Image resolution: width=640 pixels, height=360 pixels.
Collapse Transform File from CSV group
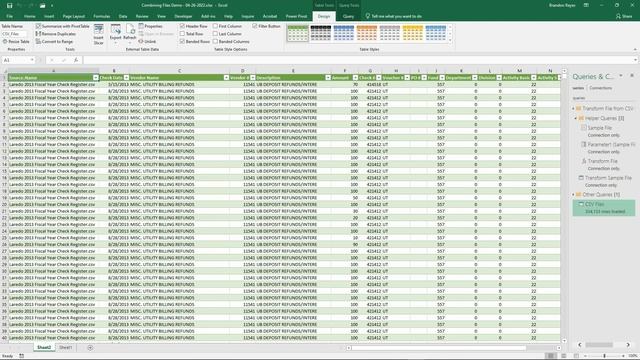[573, 109]
